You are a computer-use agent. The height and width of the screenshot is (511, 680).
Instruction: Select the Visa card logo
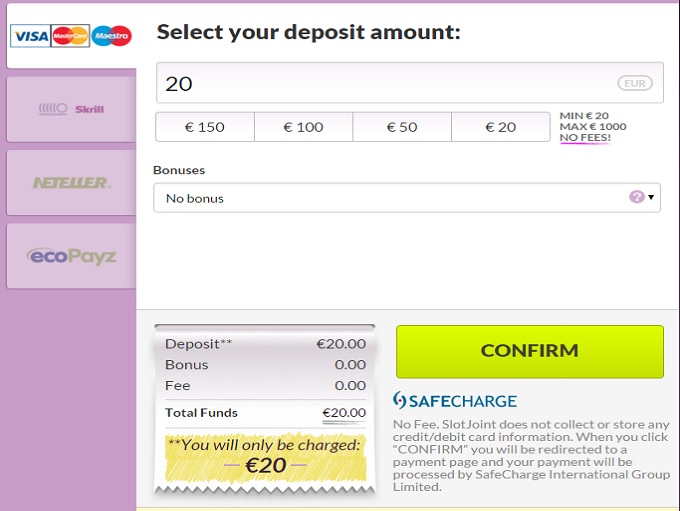(30, 37)
